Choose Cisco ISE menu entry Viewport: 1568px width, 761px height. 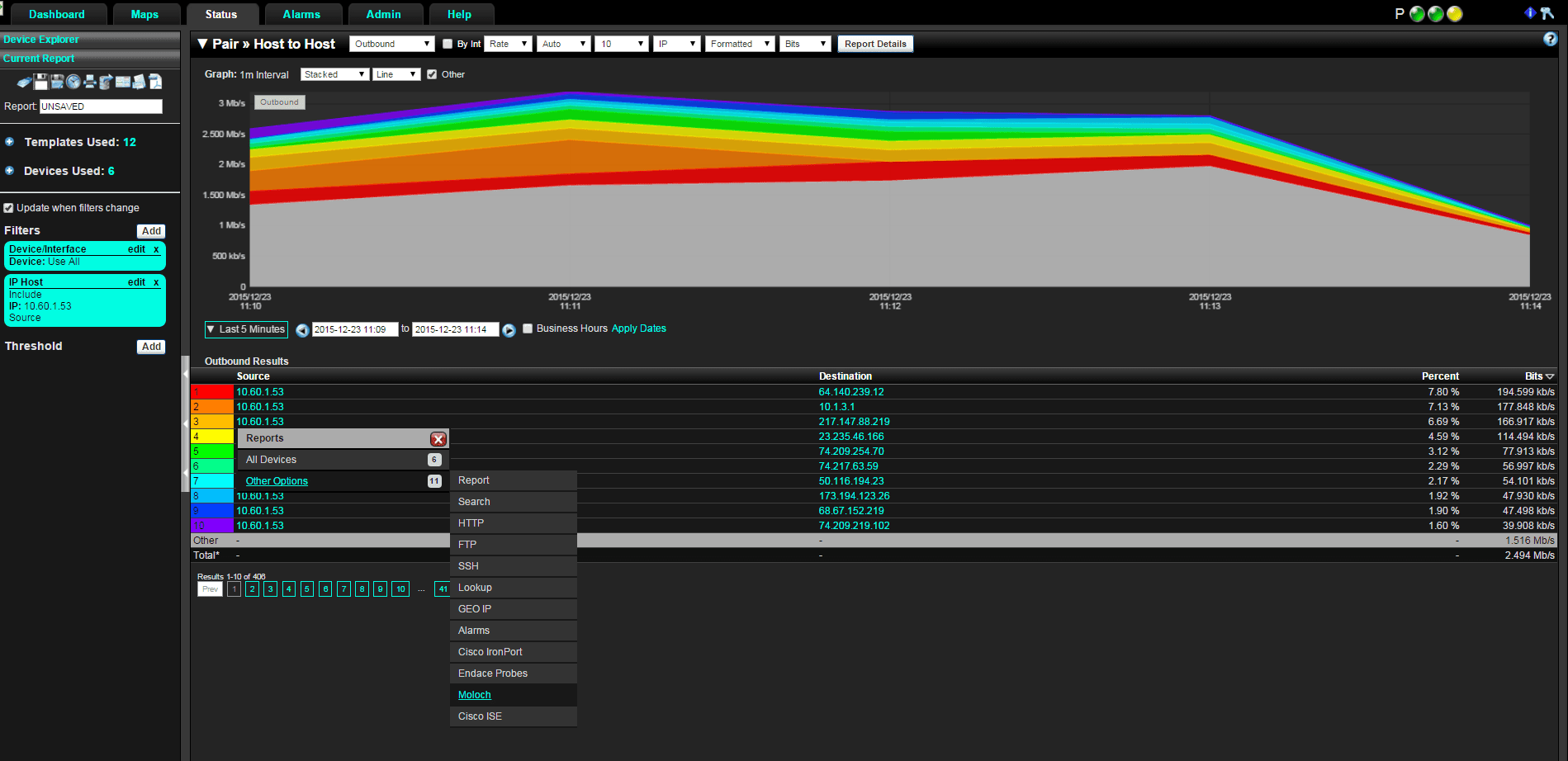pyautogui.click(x=514, y=716)
